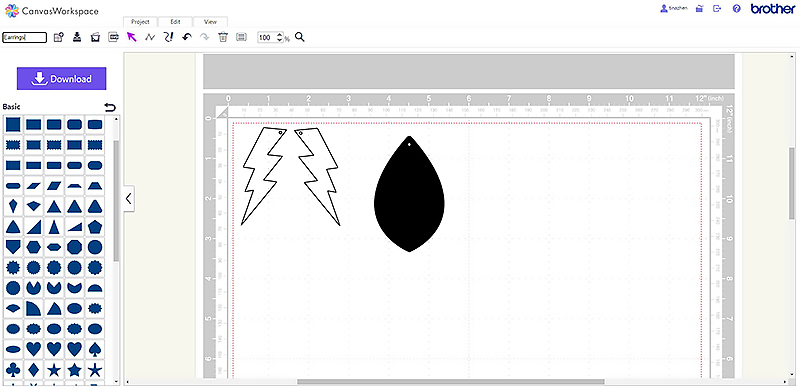Screen dimensions: 800x390
Task: Decrease zoom with the down stepper arrow
Action: coord(279,40)
